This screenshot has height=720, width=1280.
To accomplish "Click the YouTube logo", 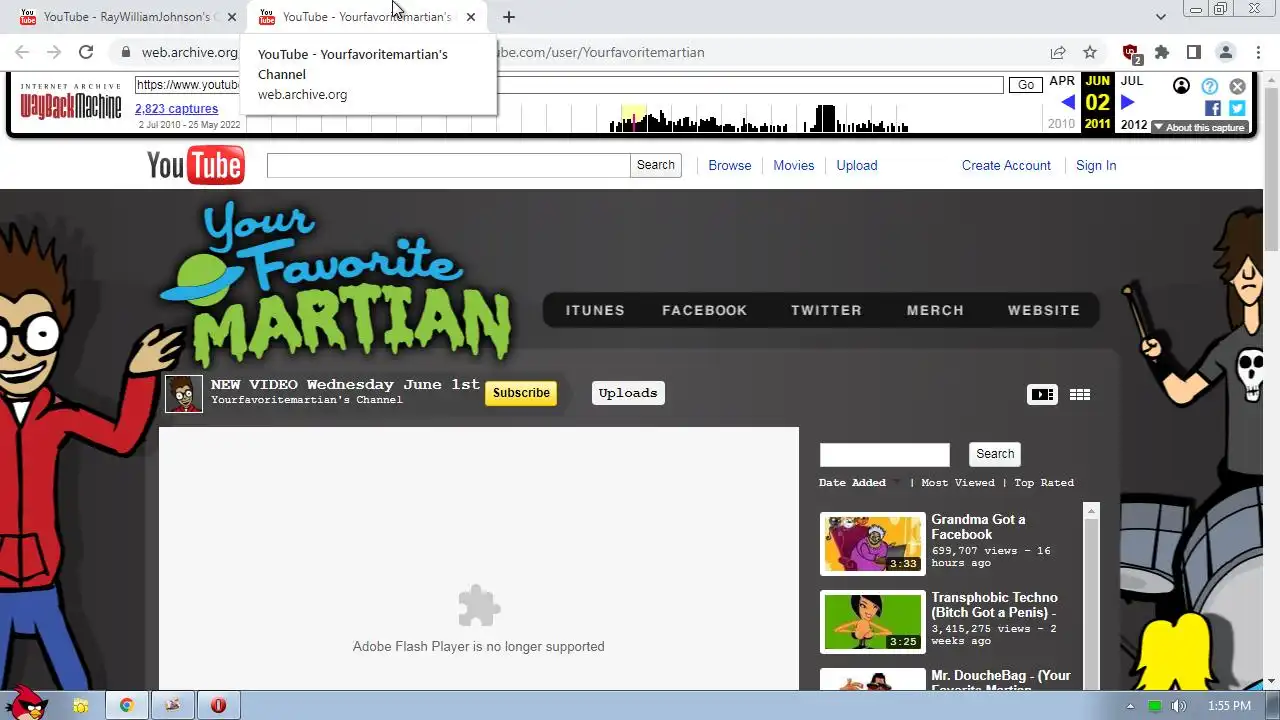I will (195, 166).
